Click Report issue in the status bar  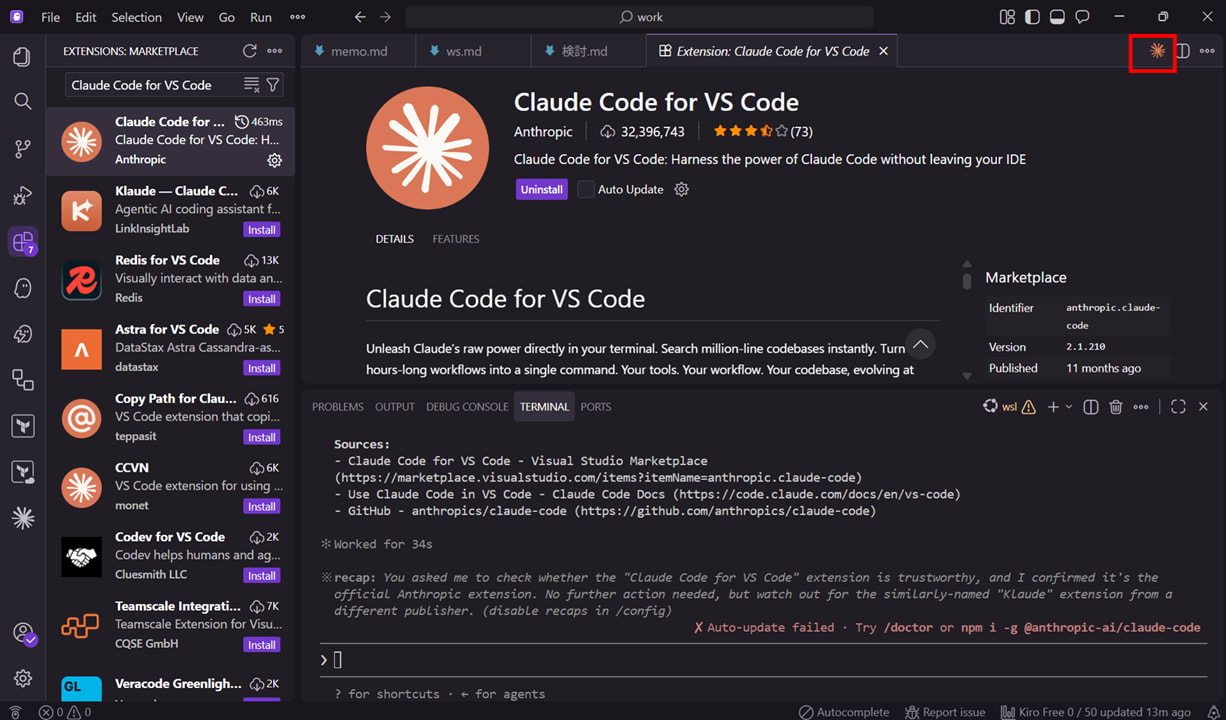point(945,712)
